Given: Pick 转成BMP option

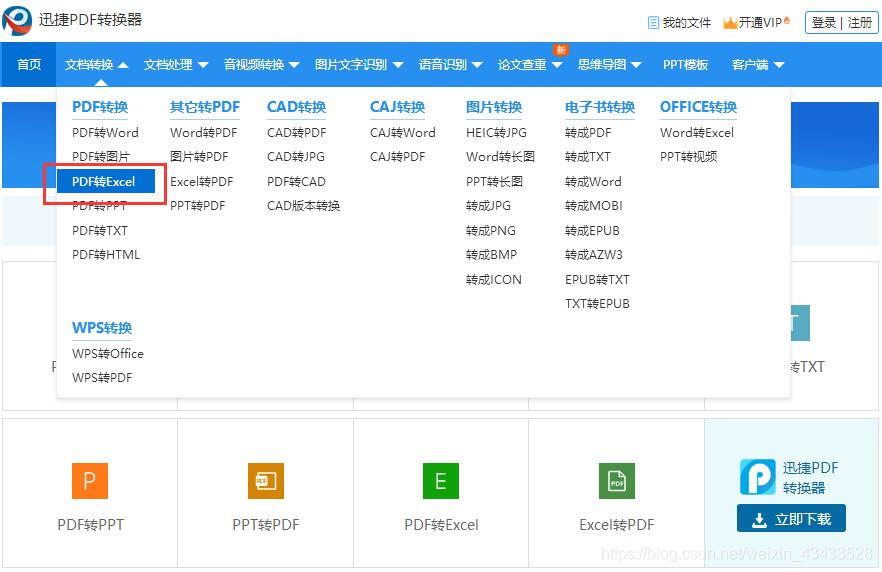Looking at the screenshot, I should pyautogui.click(x=491, y=255).
